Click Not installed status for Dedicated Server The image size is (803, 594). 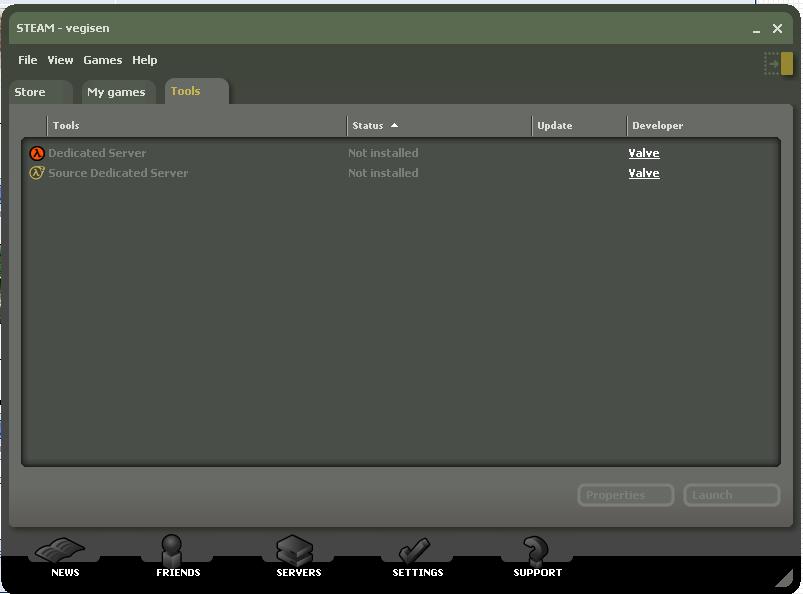(x=383, y=153)
